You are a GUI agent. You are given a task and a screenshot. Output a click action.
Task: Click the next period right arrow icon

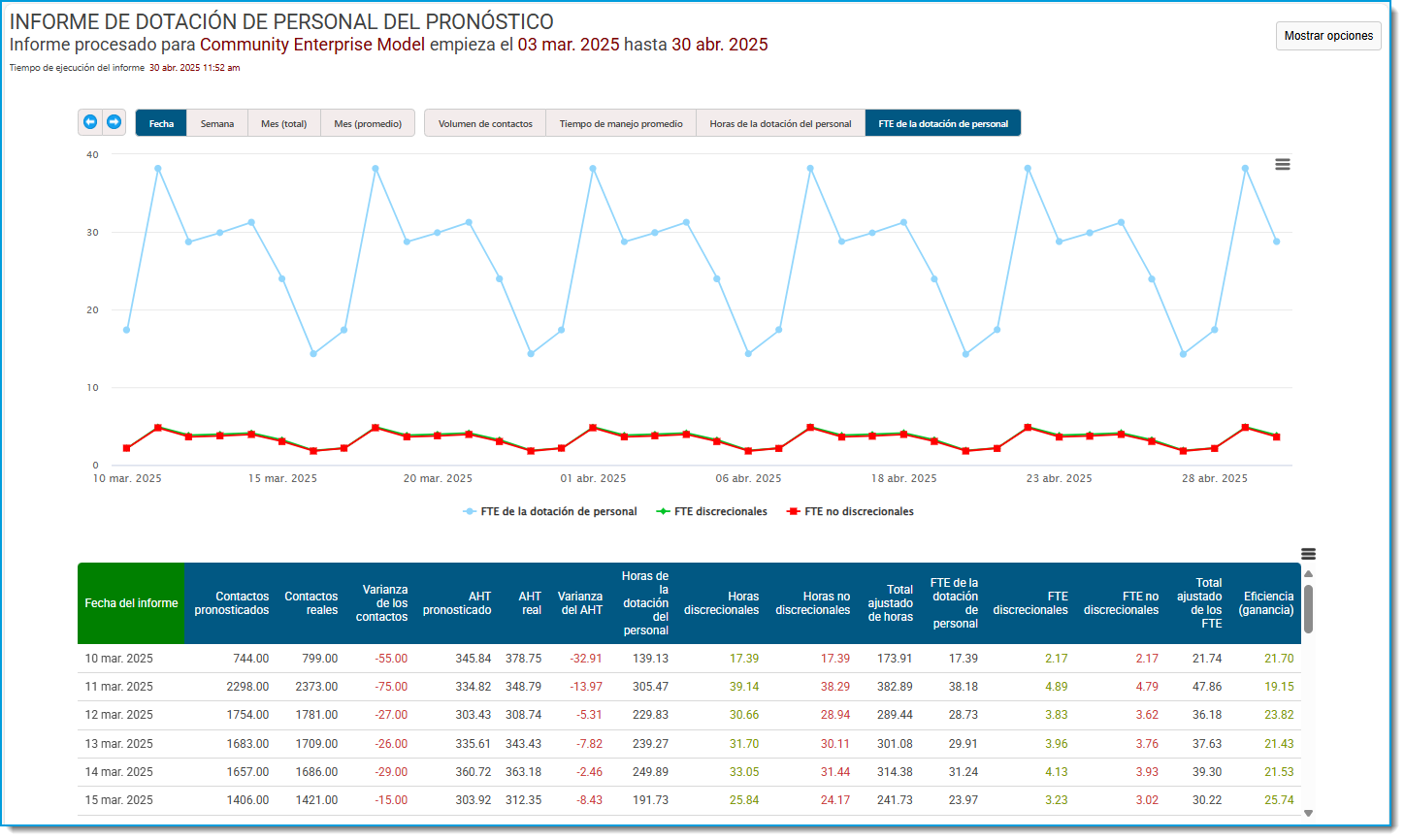tap(114, 122)
